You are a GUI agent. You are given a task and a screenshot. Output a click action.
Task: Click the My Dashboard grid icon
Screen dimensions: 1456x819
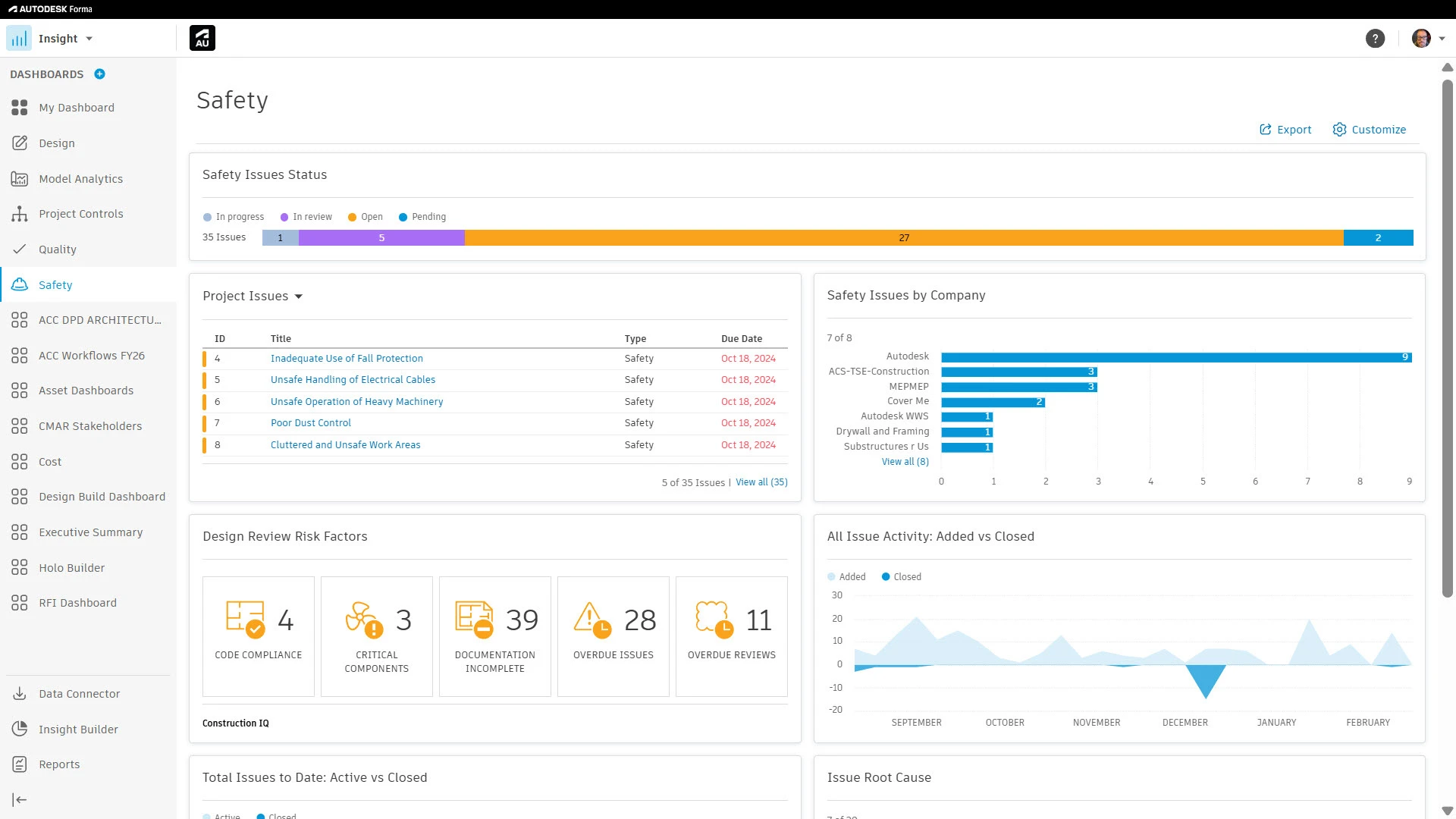pos(20,108)
